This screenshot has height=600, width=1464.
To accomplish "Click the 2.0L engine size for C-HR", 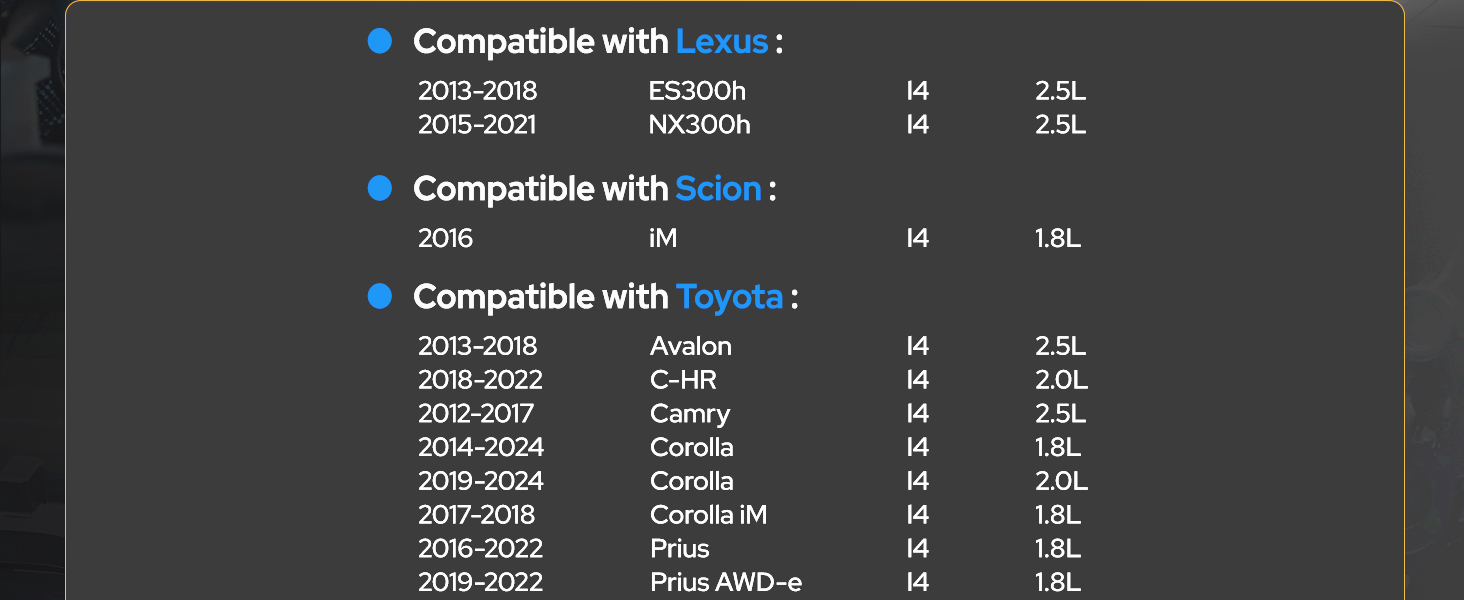I will pos(1061,380).
